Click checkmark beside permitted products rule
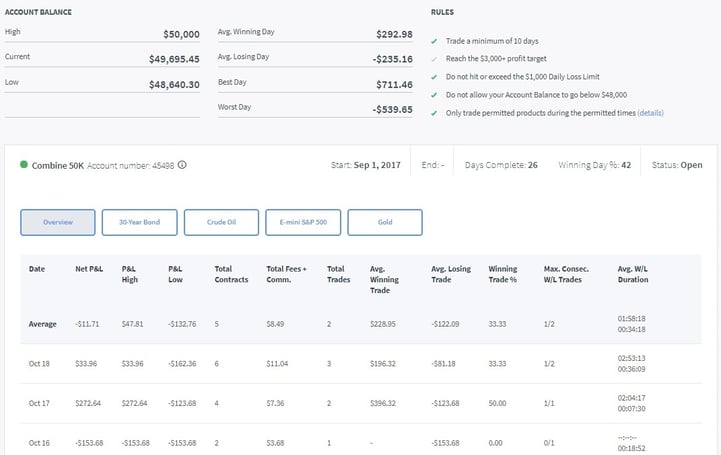The width and height of the screenshot is (721, 455). (x=434, y=113)
